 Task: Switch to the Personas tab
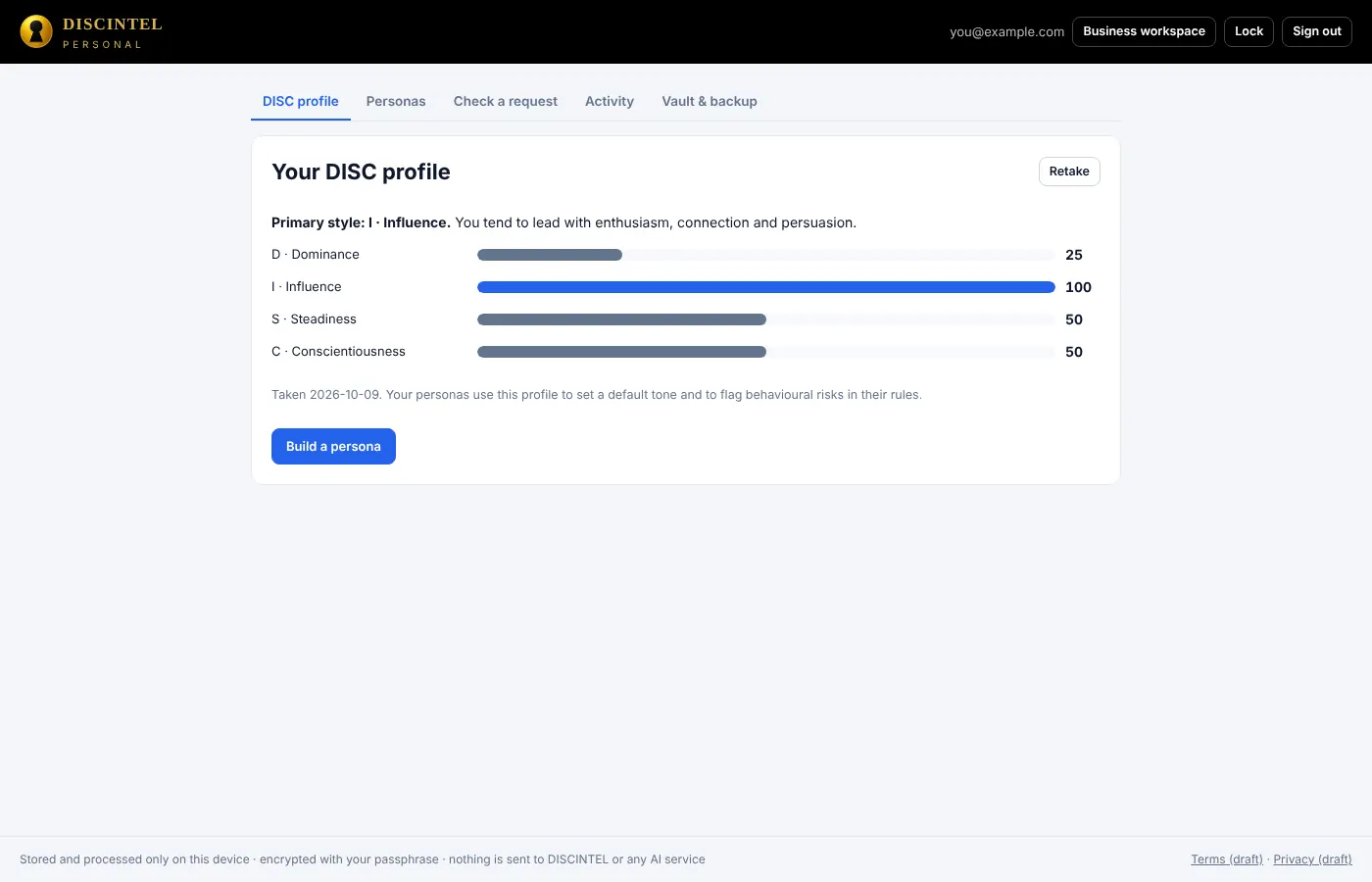pyautogui.click(x=396, y=101)
